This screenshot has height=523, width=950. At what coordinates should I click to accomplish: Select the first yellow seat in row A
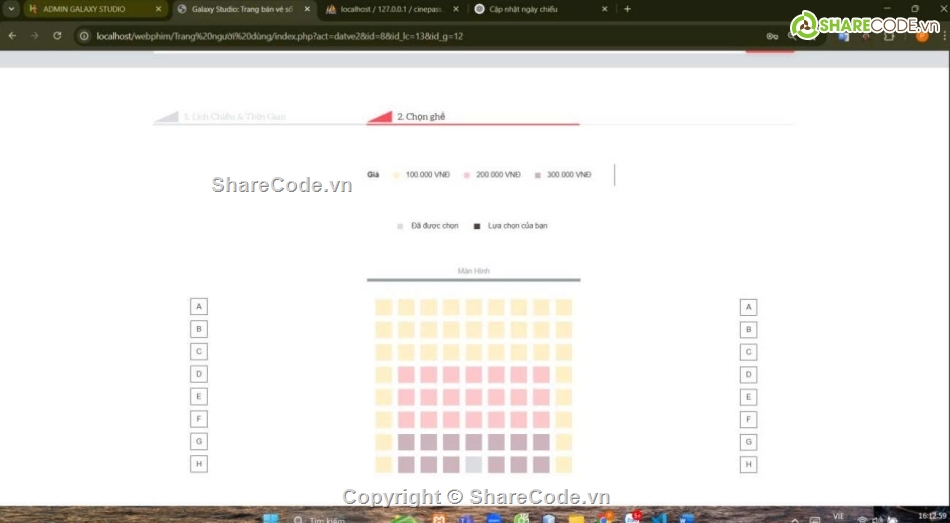[384, 307]
